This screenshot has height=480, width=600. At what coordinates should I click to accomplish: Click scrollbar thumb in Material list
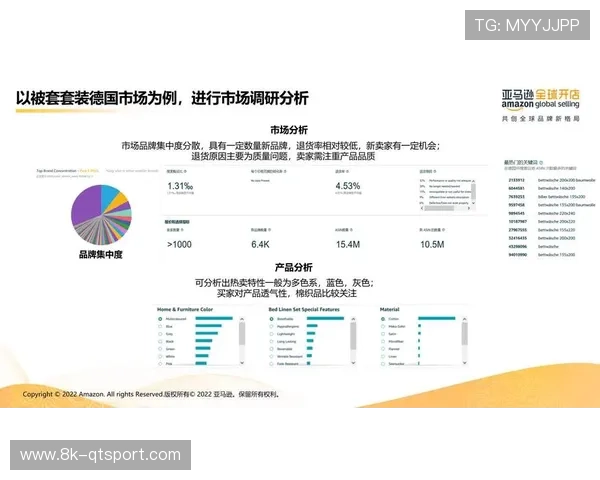tap(465, 334)
